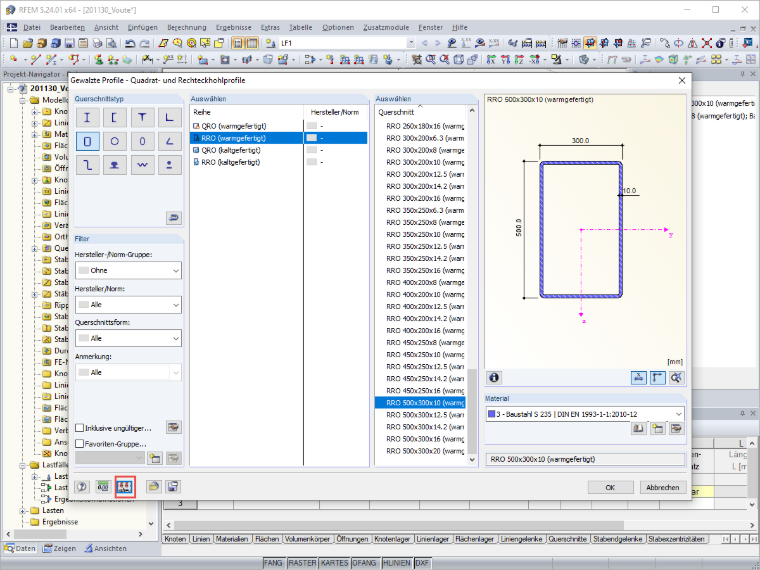
Task: Click the open folder icon in dialog footer
Action: click(x=154, y=487)
